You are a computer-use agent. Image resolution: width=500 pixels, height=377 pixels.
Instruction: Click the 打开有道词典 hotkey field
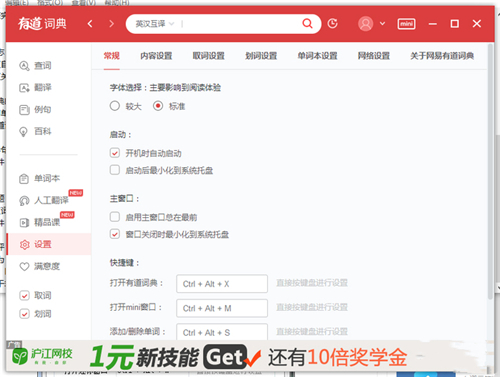pyautogui.click(x=222, y=284)
